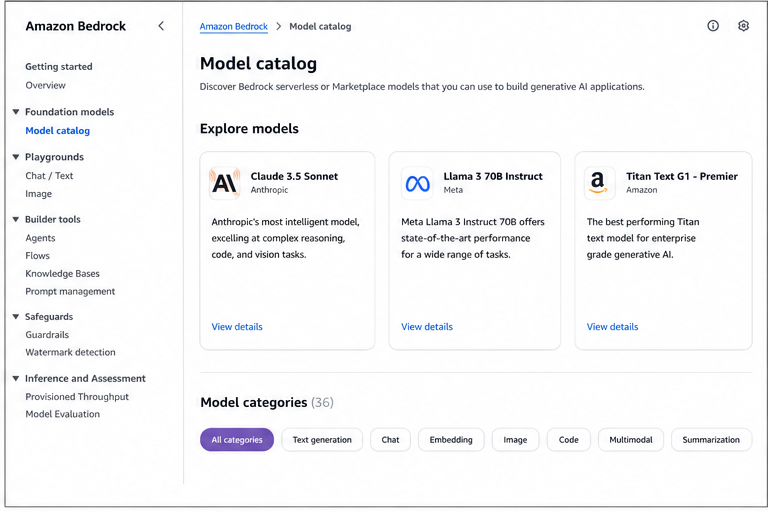Viewport: 768px width, 512px height.
Task: View details for Claude 3.5 Sonnet
Action: [237, 327]
